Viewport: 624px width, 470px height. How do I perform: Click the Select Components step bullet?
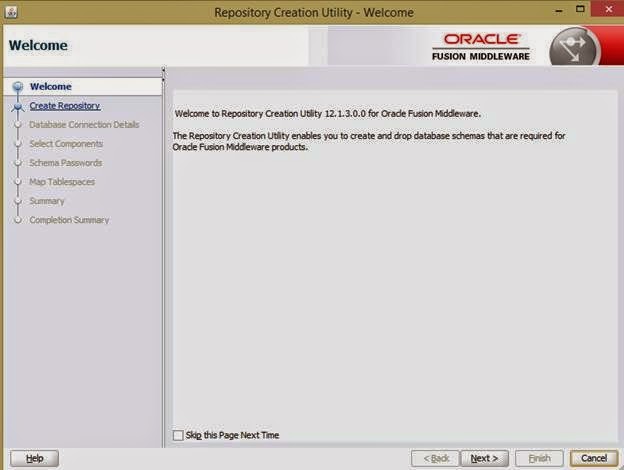click(18, 144)
